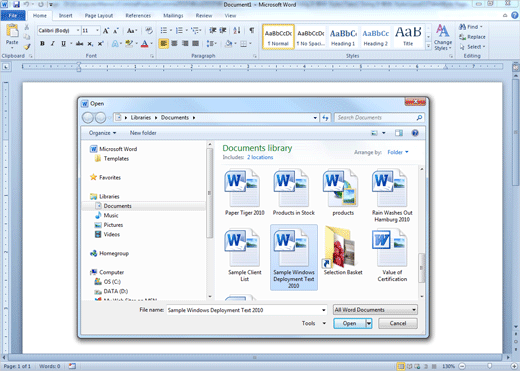Click the Multilevel List icon

pyautogui.click(x=196, y=31)
